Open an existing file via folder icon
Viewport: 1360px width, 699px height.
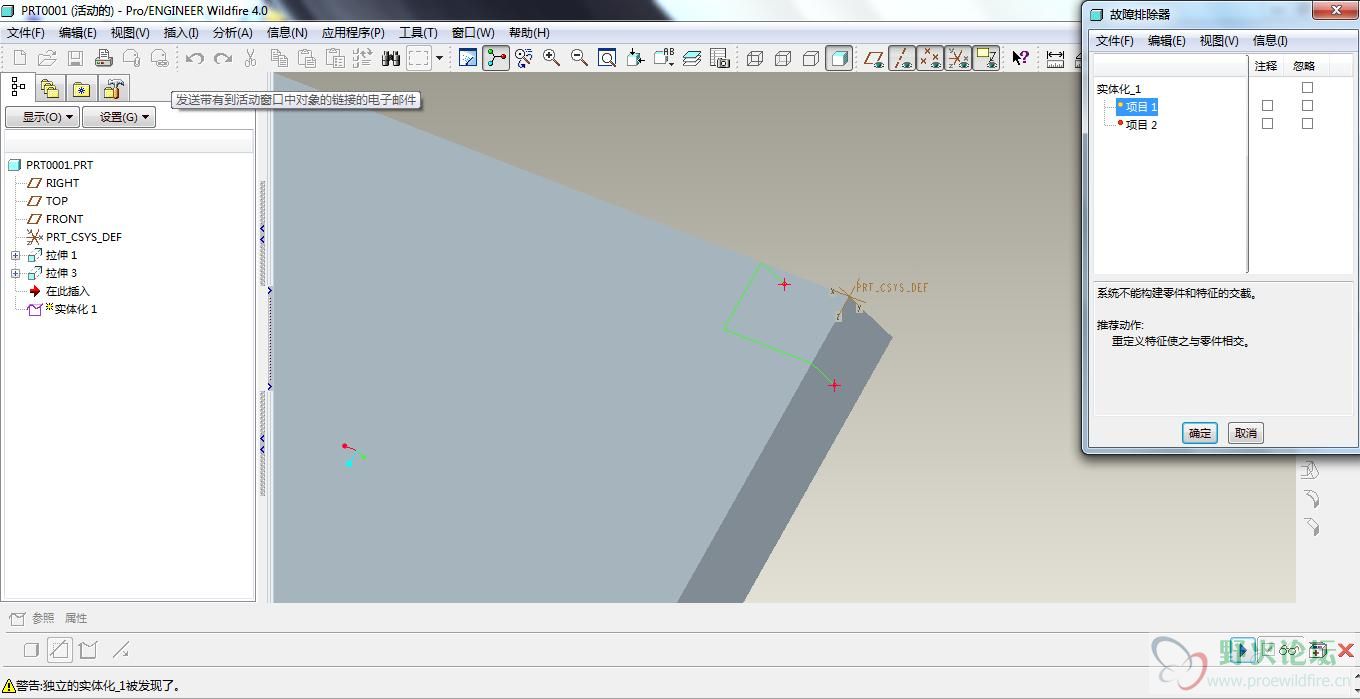click(x=47, y=59)
